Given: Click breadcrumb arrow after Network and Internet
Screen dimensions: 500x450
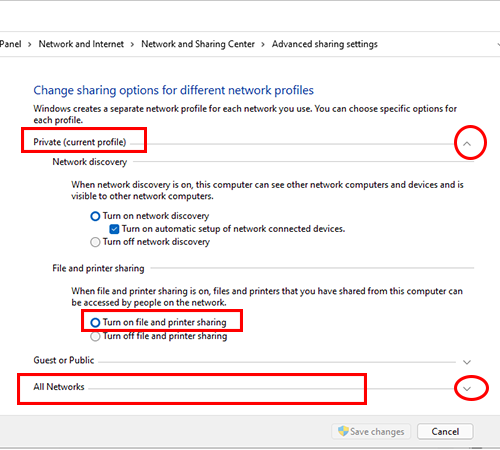Looking at the screenshot, I should click(132, 45).
